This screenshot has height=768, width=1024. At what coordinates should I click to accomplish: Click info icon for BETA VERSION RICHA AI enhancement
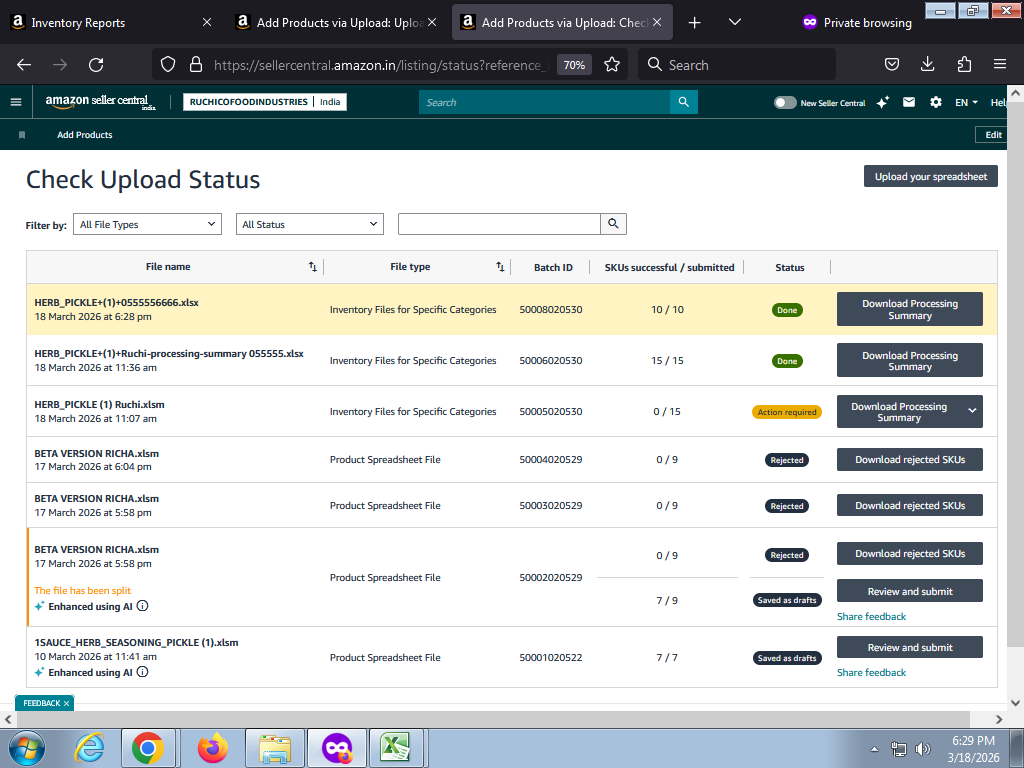[142, 606]
